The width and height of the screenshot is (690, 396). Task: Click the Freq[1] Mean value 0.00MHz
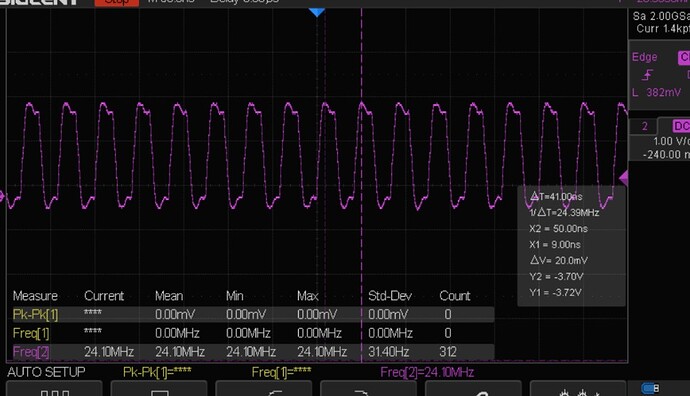[177, 333]
